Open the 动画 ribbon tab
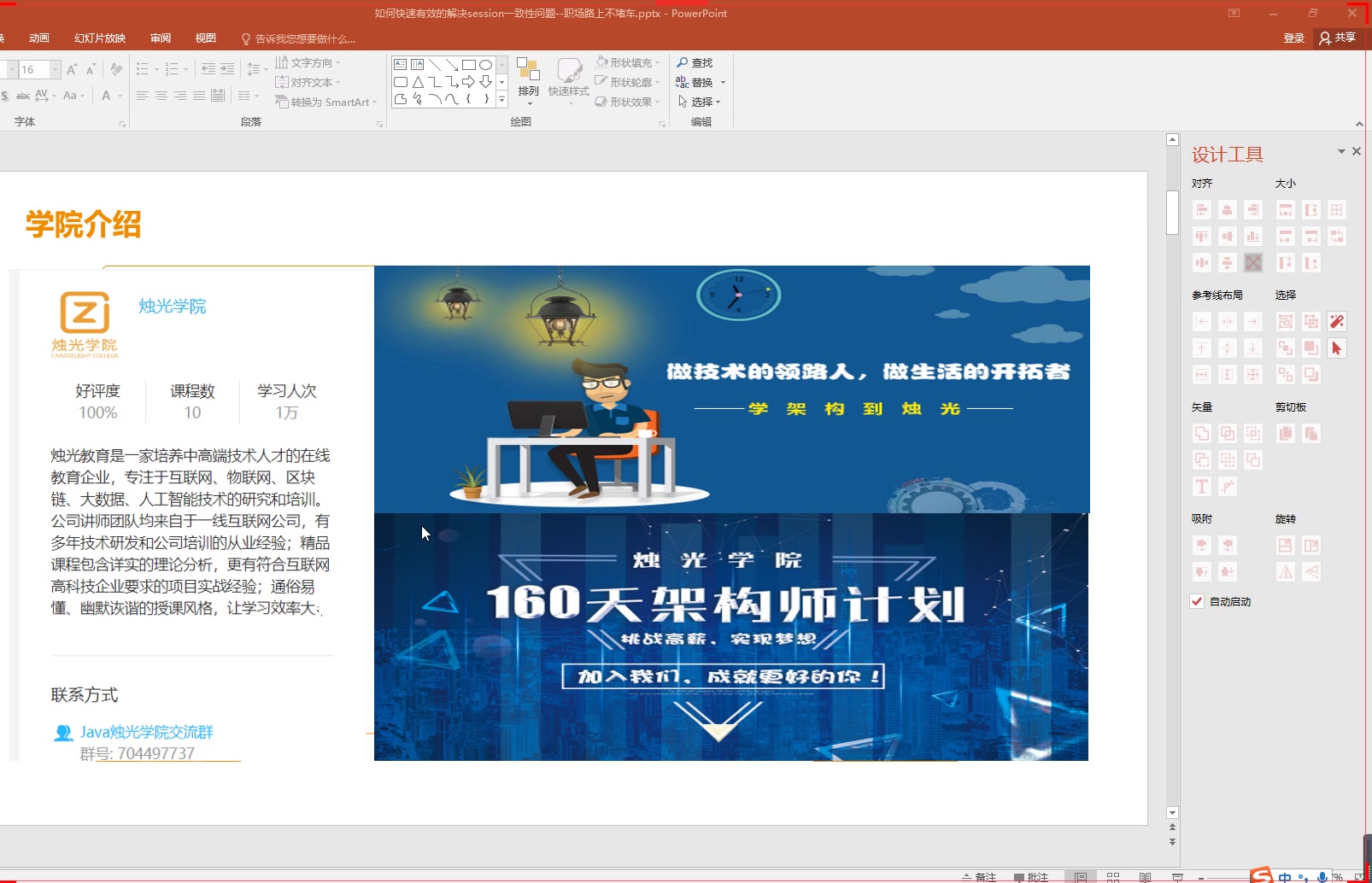 tap(39, 38)
